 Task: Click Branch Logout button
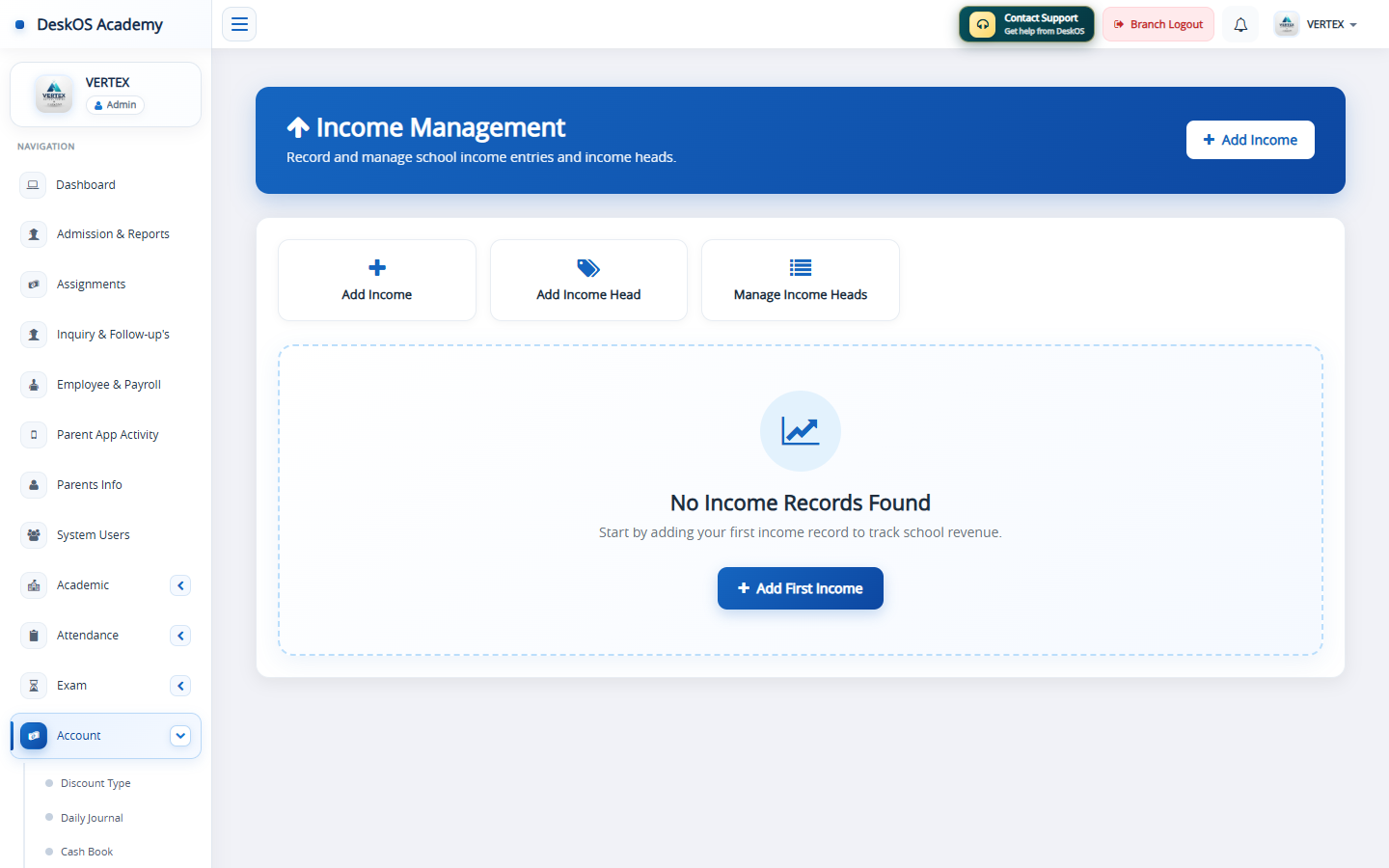pyautogui.click(x=1158, y=24)
